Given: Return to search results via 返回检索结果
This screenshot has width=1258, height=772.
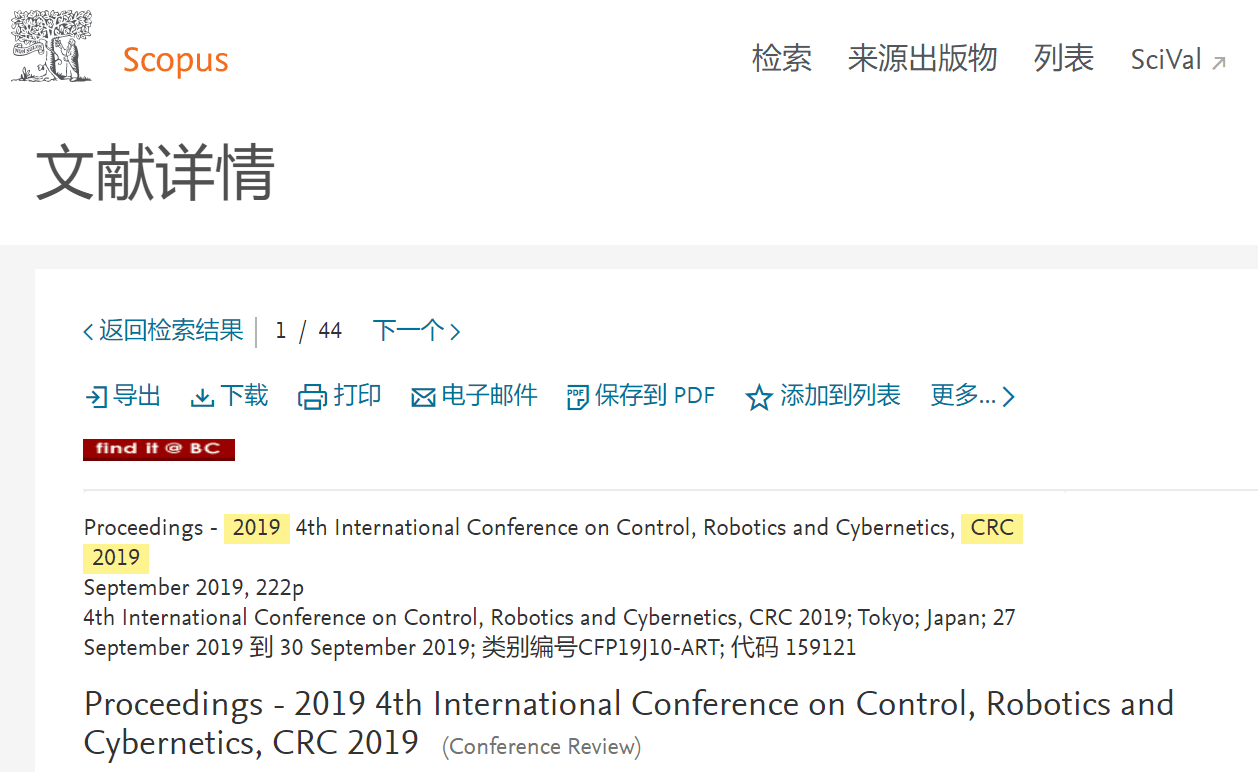Looking at the screenshot, I should click(x=171, y=330).
